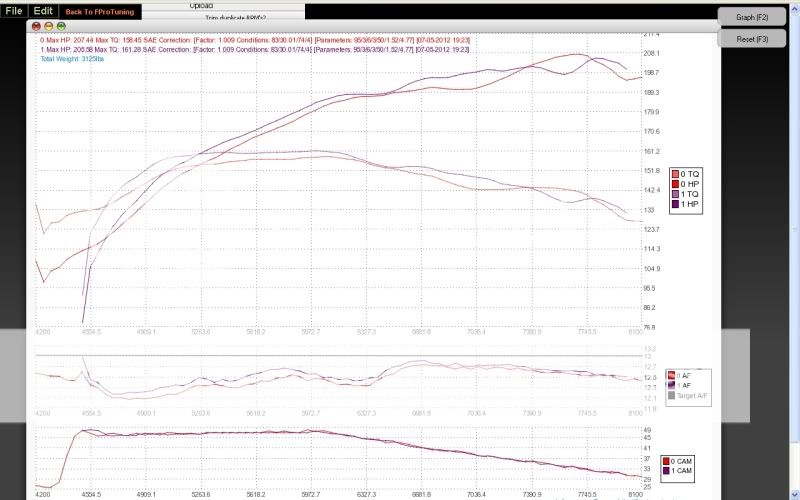Image resolution: width=800 pixels, height=500 pixels.
Task: Click the Upload label behind the graph window
Action: tap(201, 5)
